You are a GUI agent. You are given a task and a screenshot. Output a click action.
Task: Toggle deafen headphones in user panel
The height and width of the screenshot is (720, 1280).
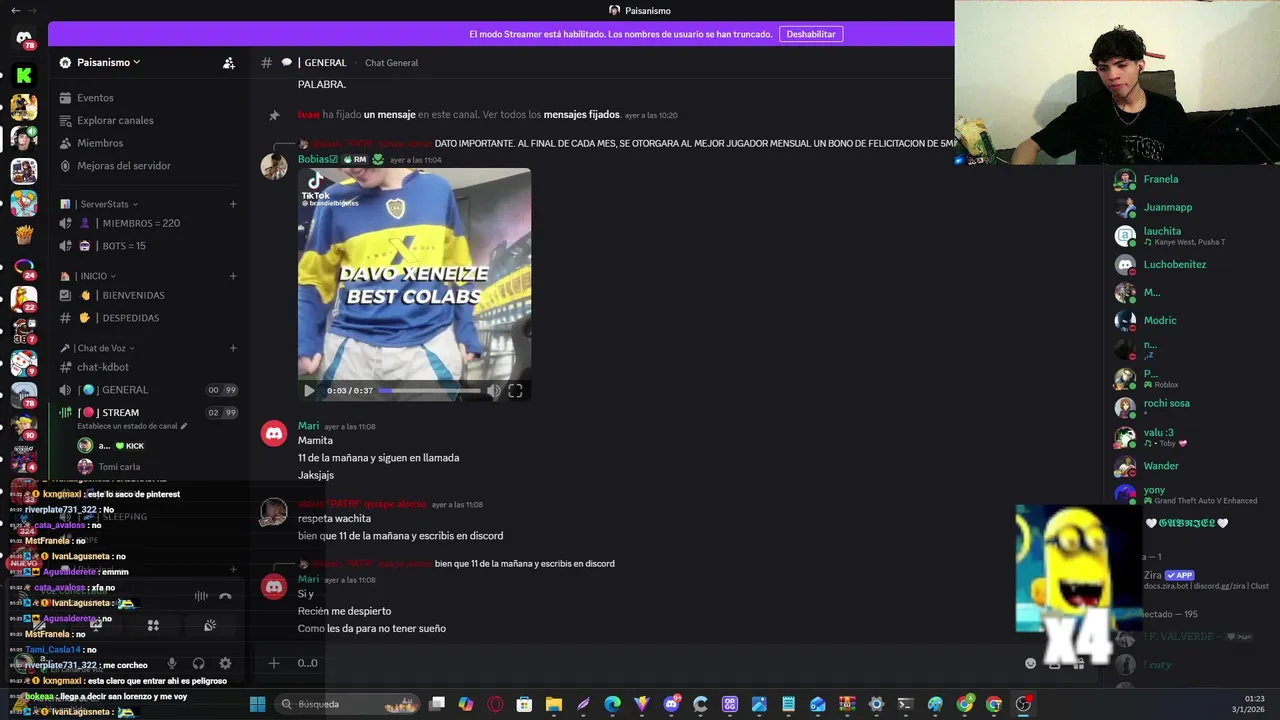coord(198,663)
